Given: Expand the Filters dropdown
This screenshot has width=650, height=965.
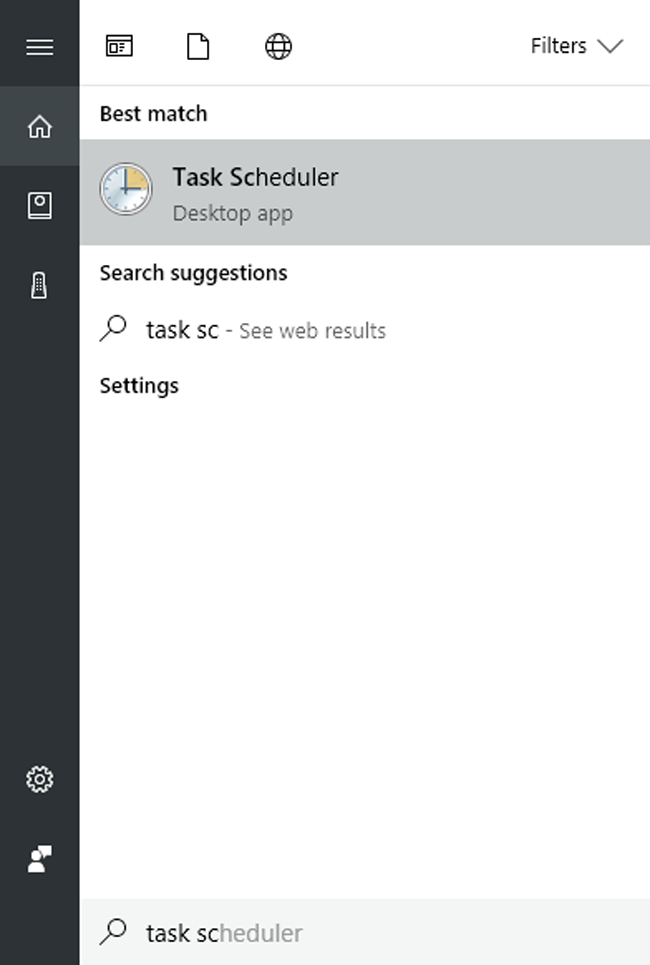Looking at the screenshot, I should [575, 47].
